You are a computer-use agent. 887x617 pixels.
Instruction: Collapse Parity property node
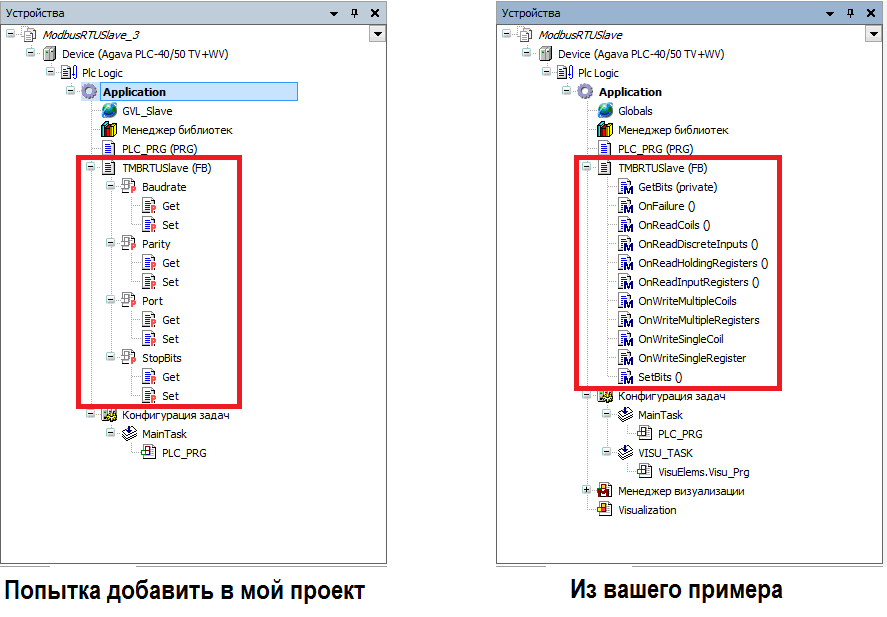[x=110, y=243]
